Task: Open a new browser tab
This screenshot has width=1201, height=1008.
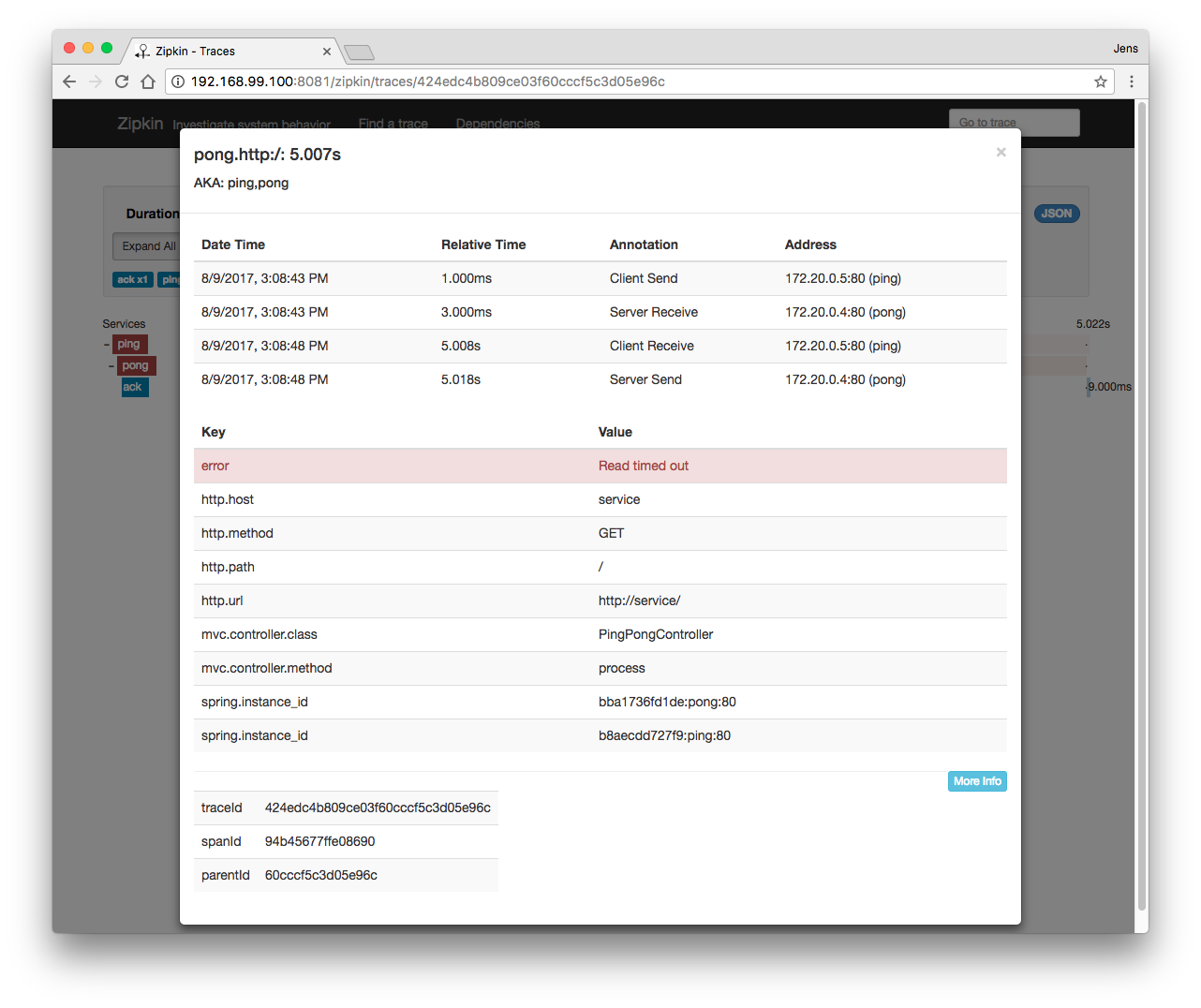Action: click(359, 52)
